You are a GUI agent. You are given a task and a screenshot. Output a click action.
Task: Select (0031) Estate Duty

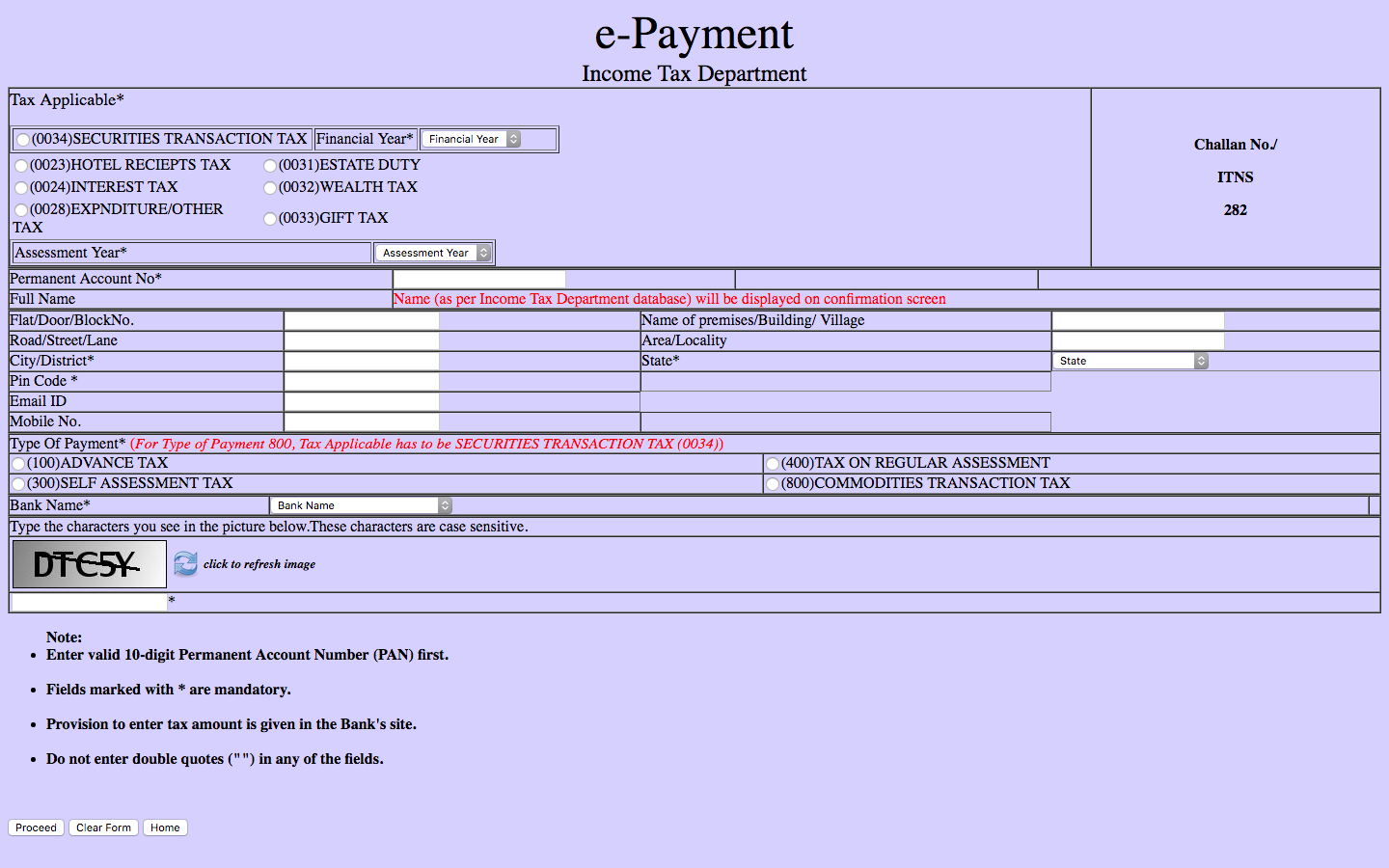pos(270,165)
